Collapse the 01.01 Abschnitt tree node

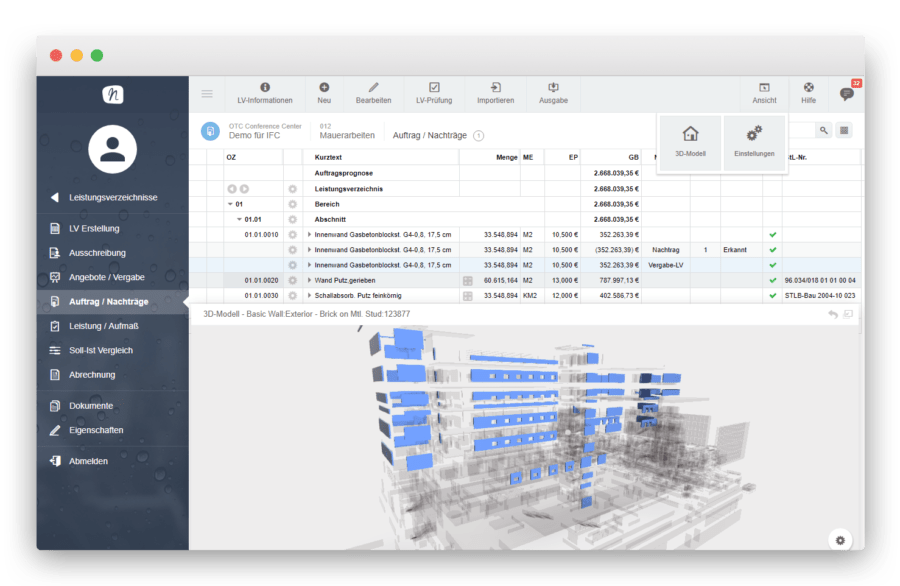(x=239, y=219)
